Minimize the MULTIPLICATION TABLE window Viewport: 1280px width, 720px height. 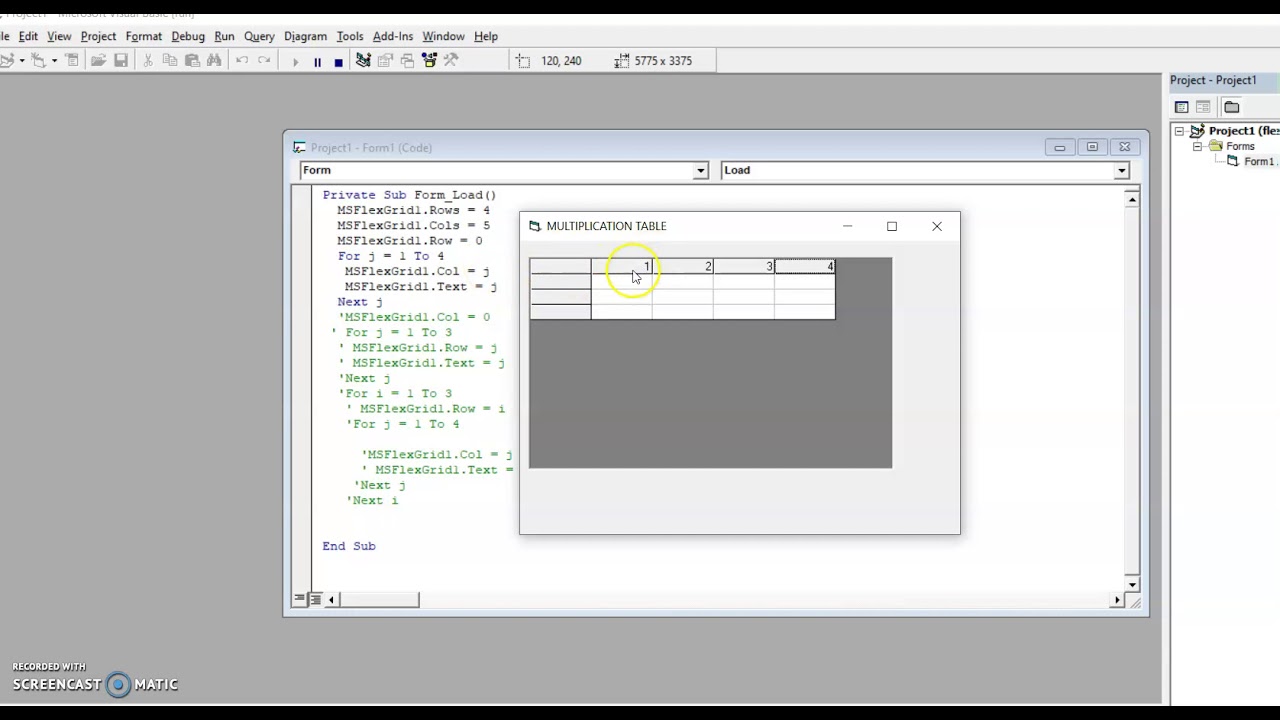[847, 226]
